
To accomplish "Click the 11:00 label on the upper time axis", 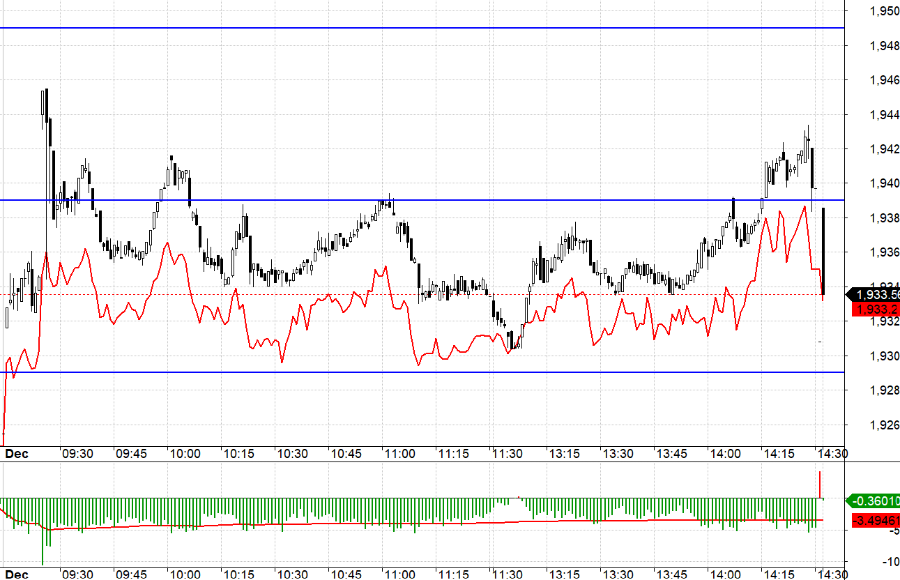I will pos(399,453).
